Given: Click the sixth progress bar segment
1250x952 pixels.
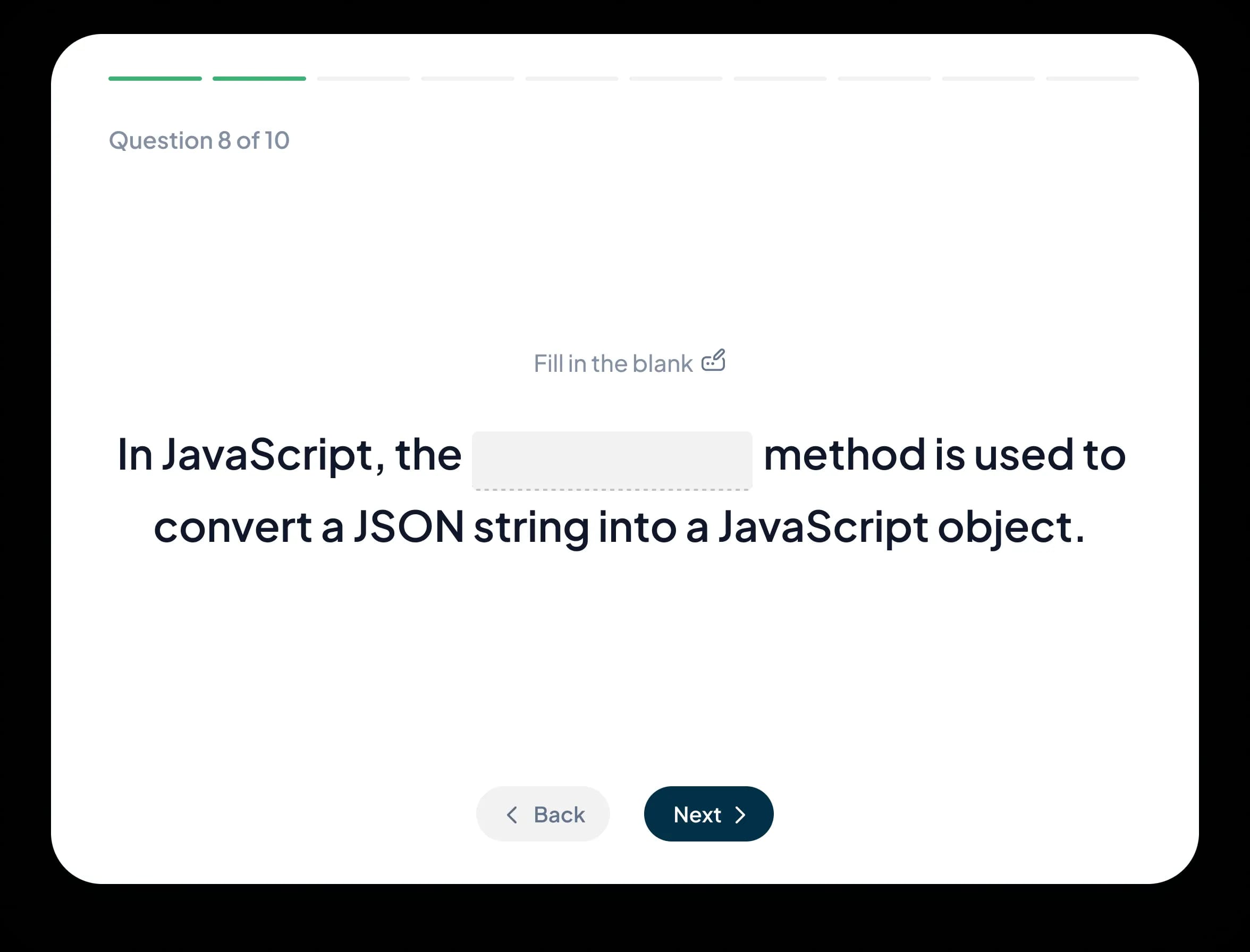Looking at the screenshot, I should coord(675,79).
